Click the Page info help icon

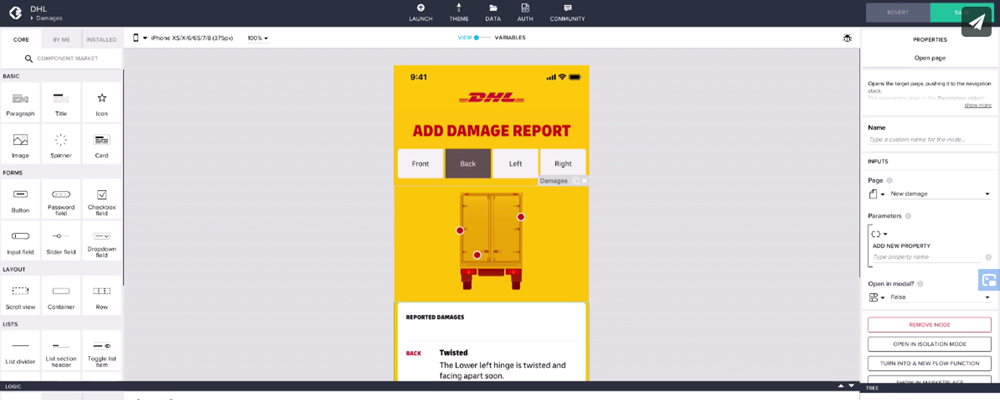890,181
